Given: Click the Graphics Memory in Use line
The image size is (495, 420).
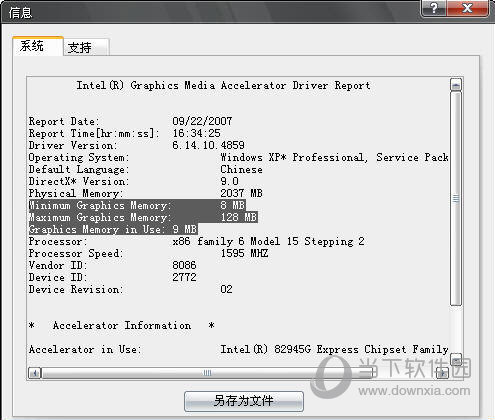Looking at the screenshot, I should (x=113, y=229).
